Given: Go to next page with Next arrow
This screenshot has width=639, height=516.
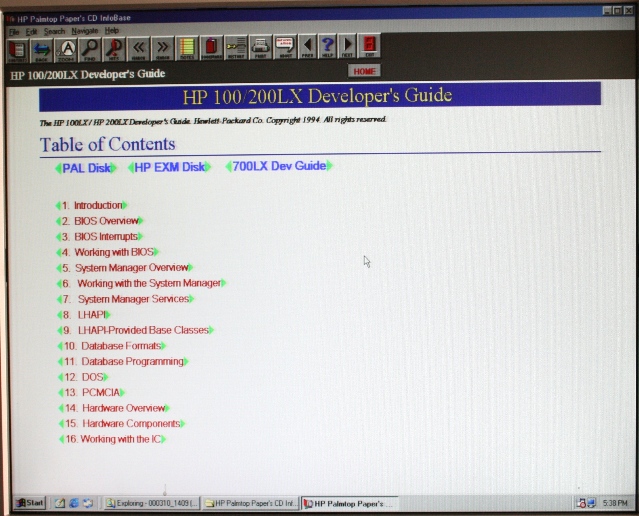Looking at the screenshot, I should tap(347, 45).
